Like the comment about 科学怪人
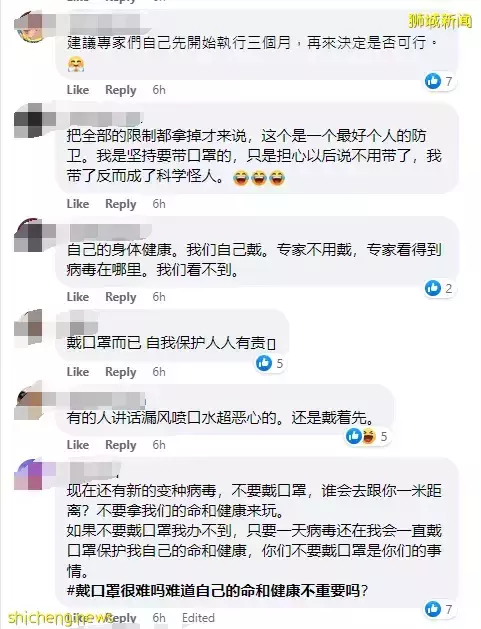 [78, 204]
